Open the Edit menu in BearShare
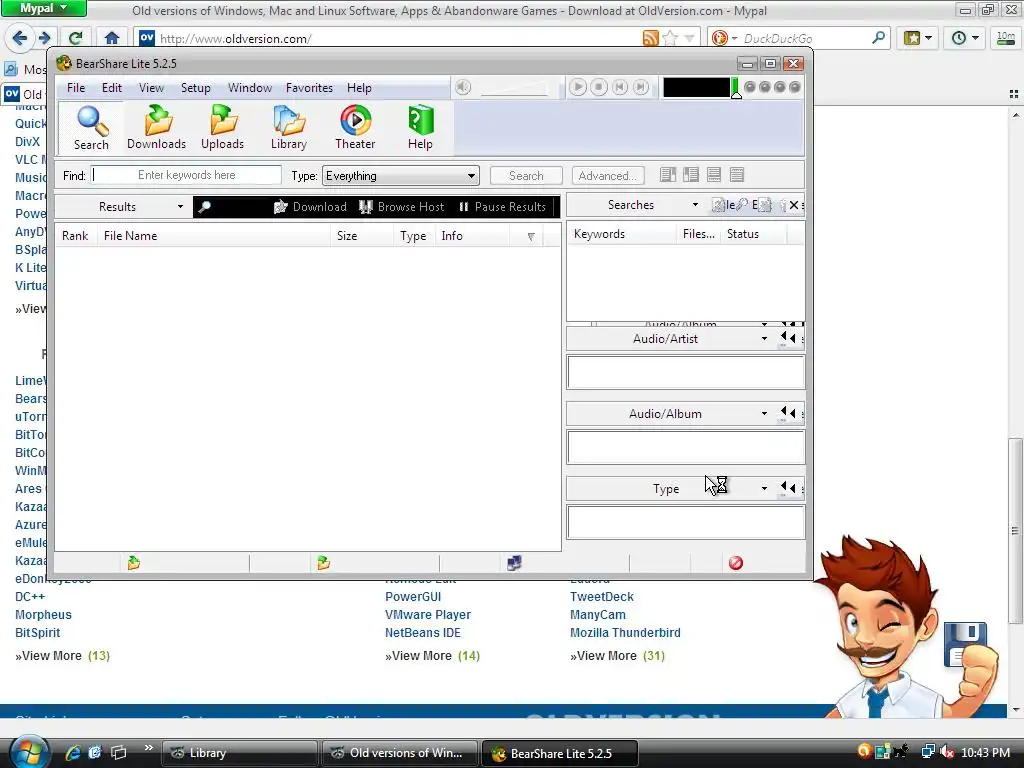 [112, 88]
